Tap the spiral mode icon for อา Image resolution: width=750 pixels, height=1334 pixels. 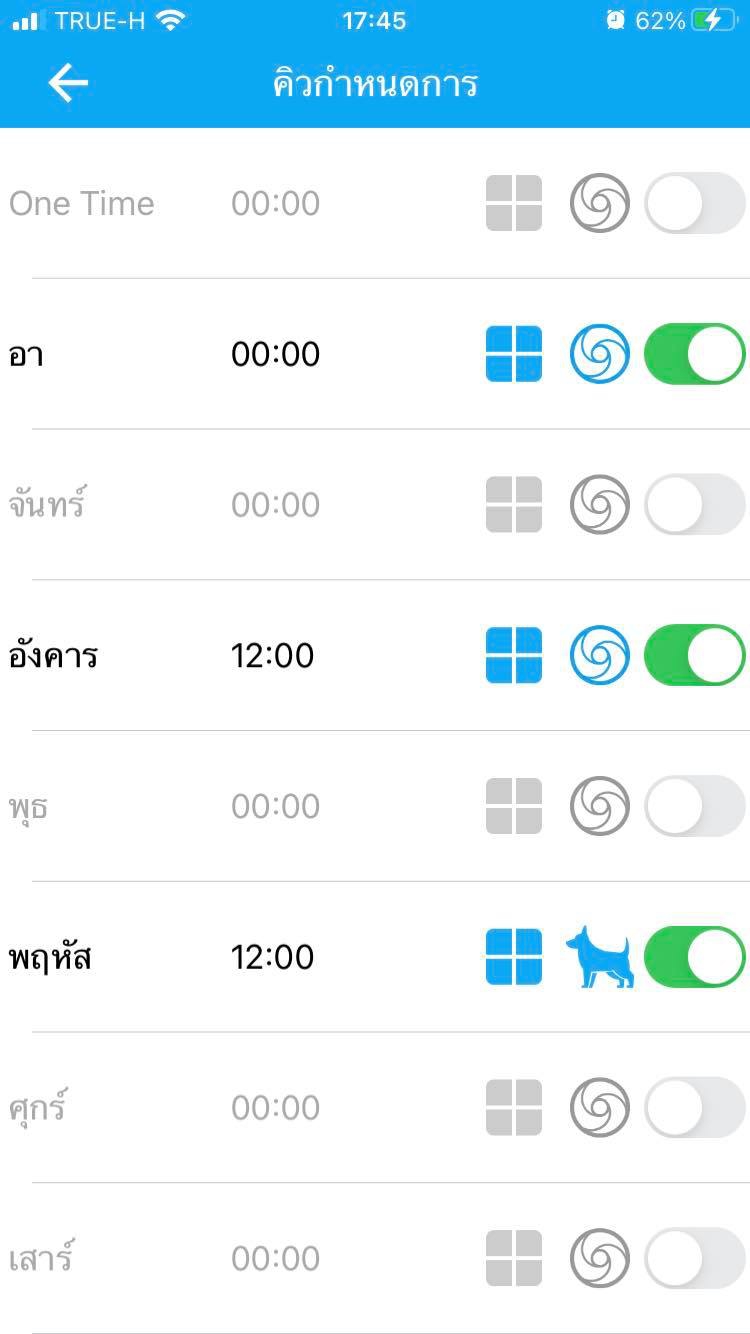tap(600, 354)
